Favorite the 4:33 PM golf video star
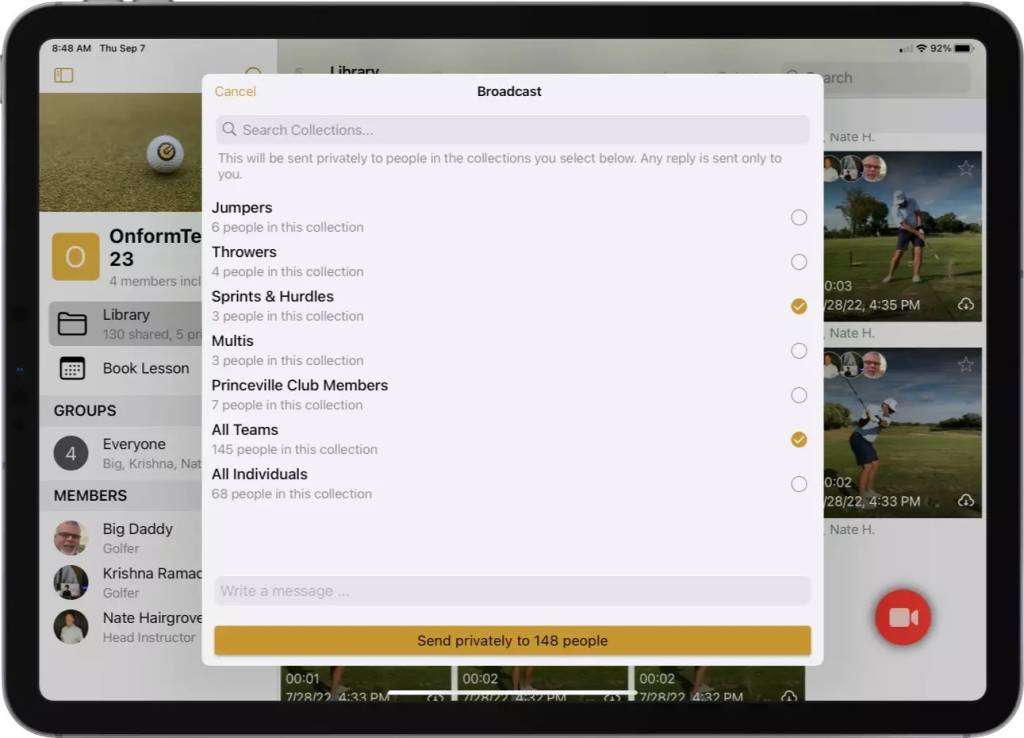 966,364
